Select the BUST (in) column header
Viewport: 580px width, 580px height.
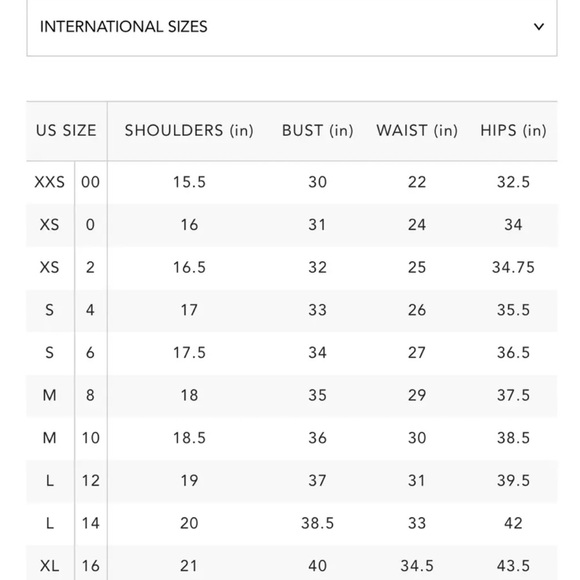pyautogui.click(x=317, y=131)
